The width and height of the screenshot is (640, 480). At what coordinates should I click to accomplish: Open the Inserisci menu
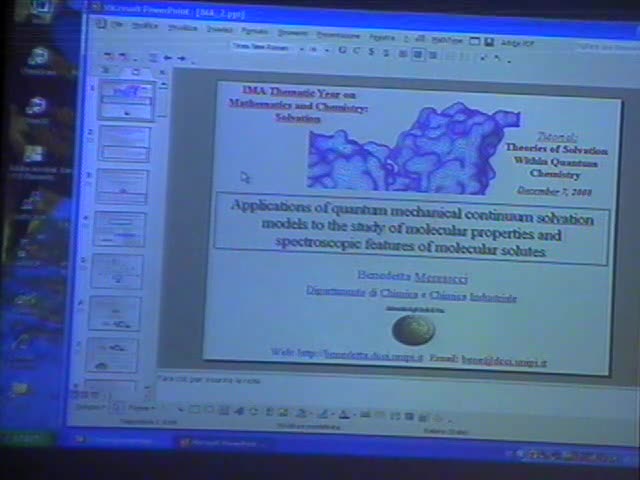[219, 29]
